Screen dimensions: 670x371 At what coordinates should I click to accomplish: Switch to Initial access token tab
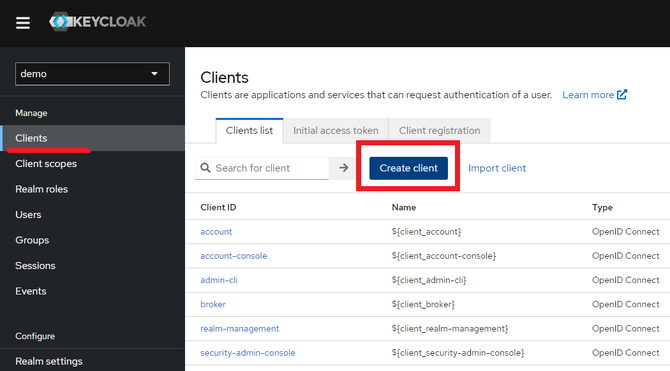[335, 130]
